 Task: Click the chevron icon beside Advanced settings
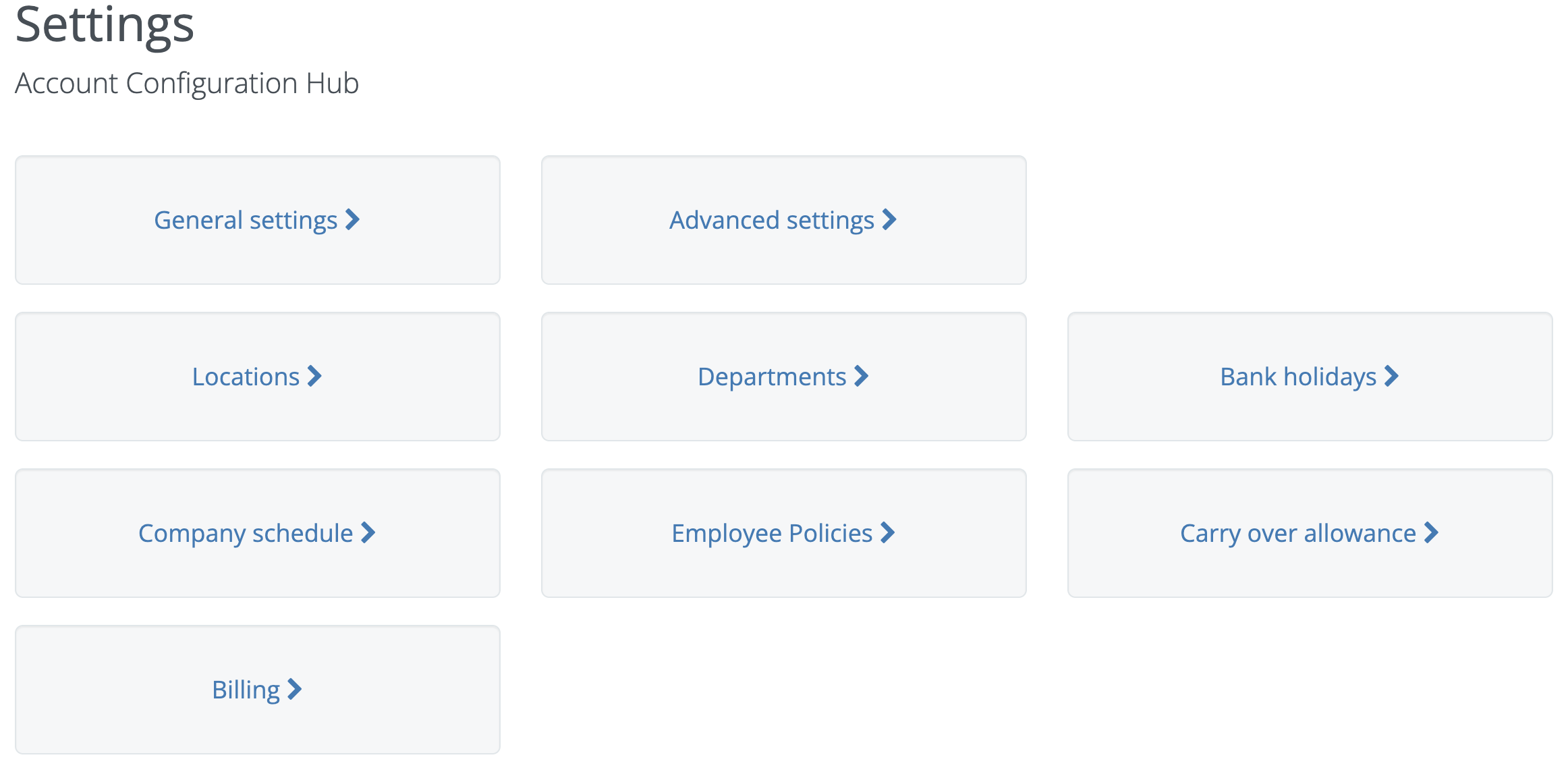coord(891,219)
